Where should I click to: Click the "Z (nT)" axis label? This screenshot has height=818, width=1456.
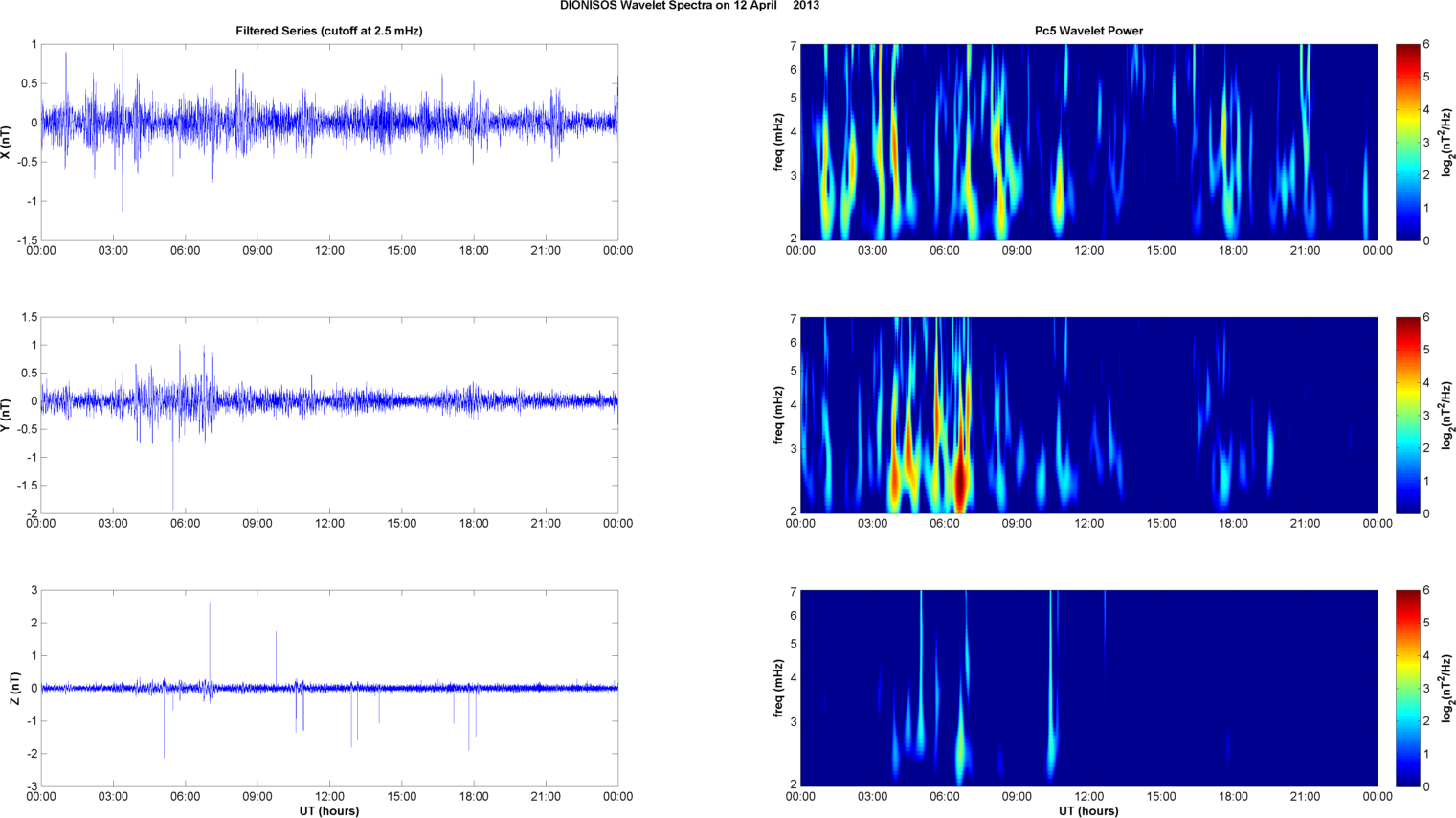(x=14, y=688)
